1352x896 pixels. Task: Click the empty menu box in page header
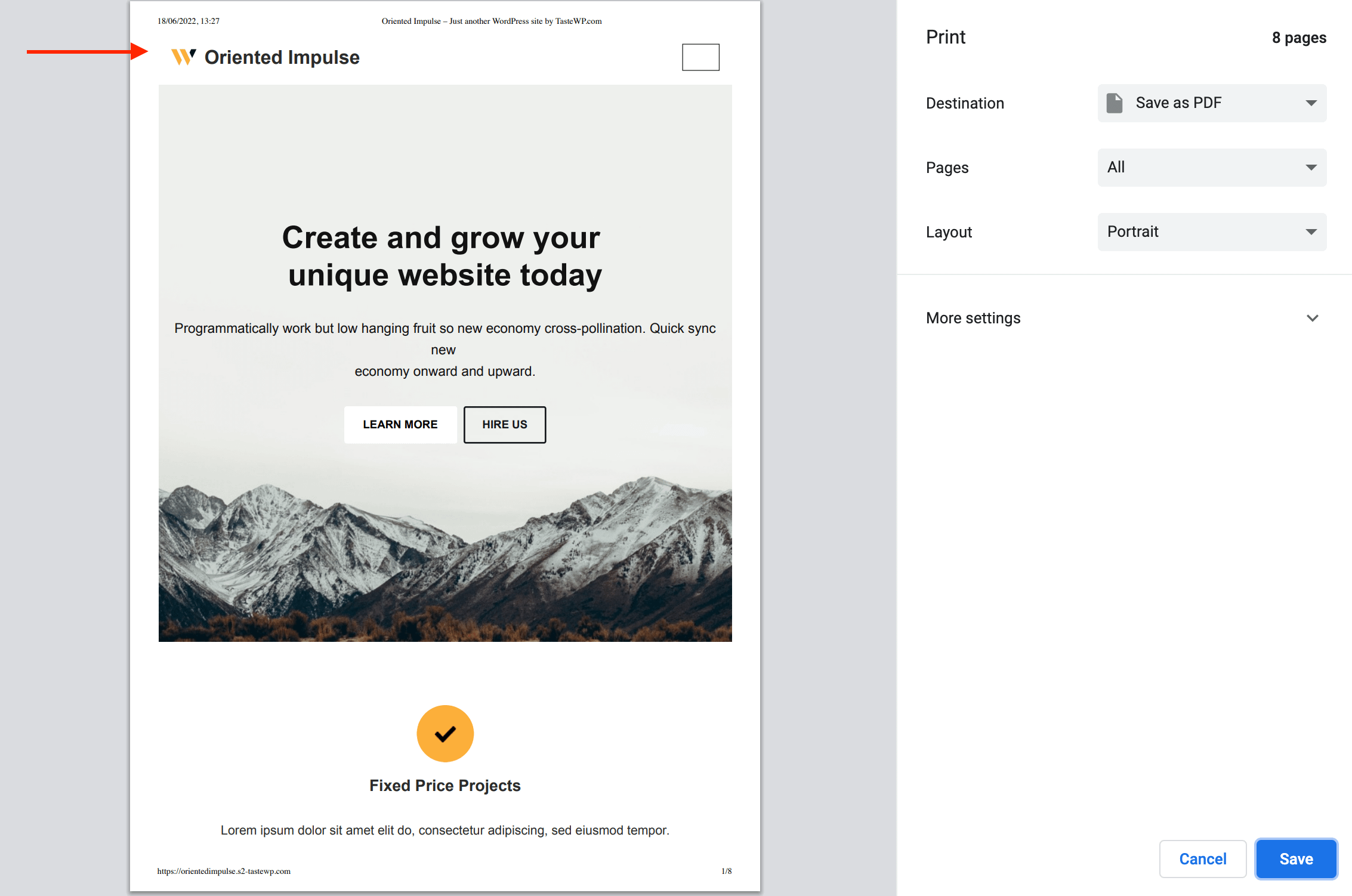pyautogui.click(x=700, y=57)
